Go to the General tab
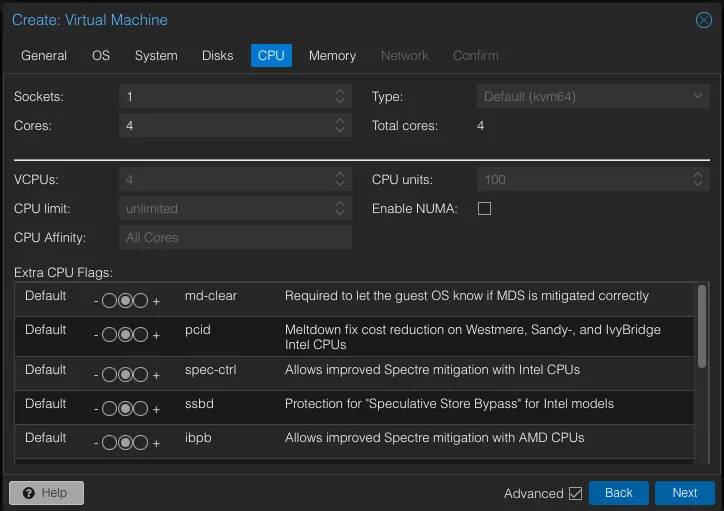 click(x=44, y=55)
